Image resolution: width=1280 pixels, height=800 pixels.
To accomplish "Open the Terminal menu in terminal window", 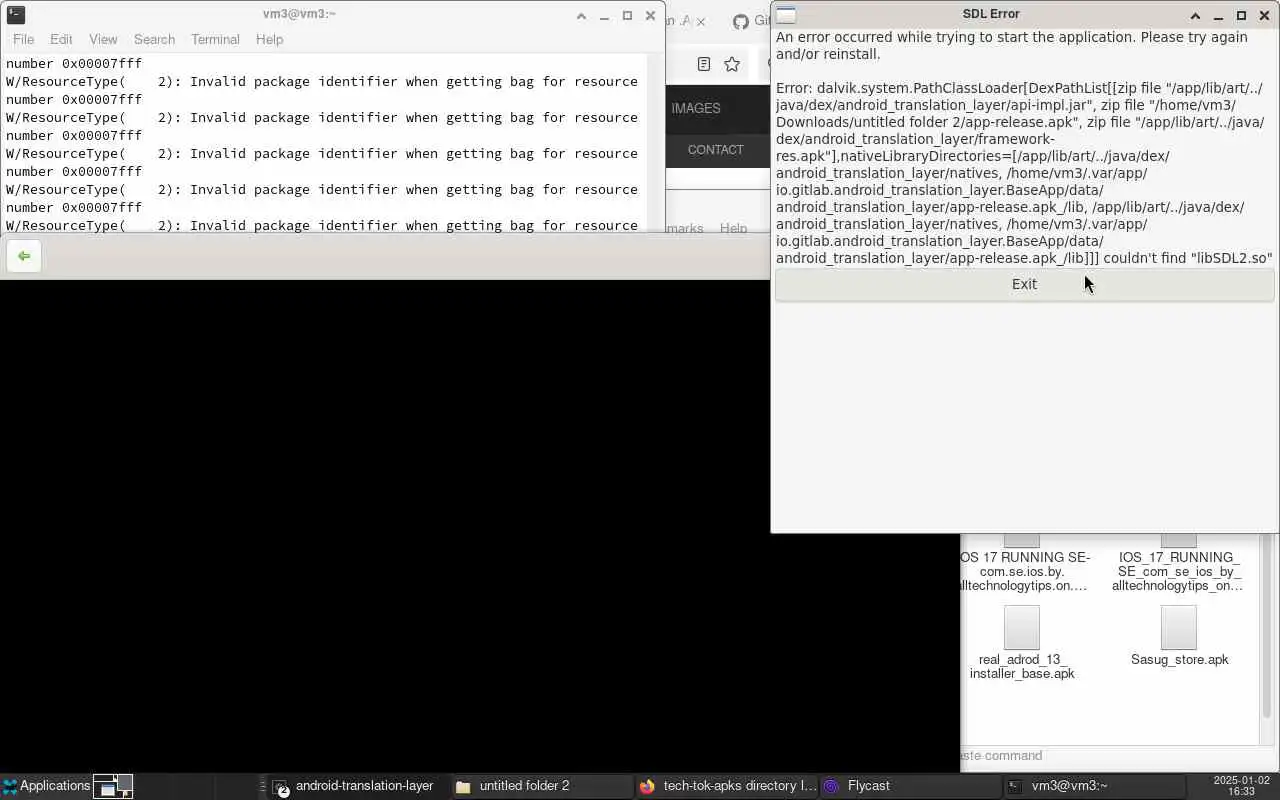I will click(215, 39).
